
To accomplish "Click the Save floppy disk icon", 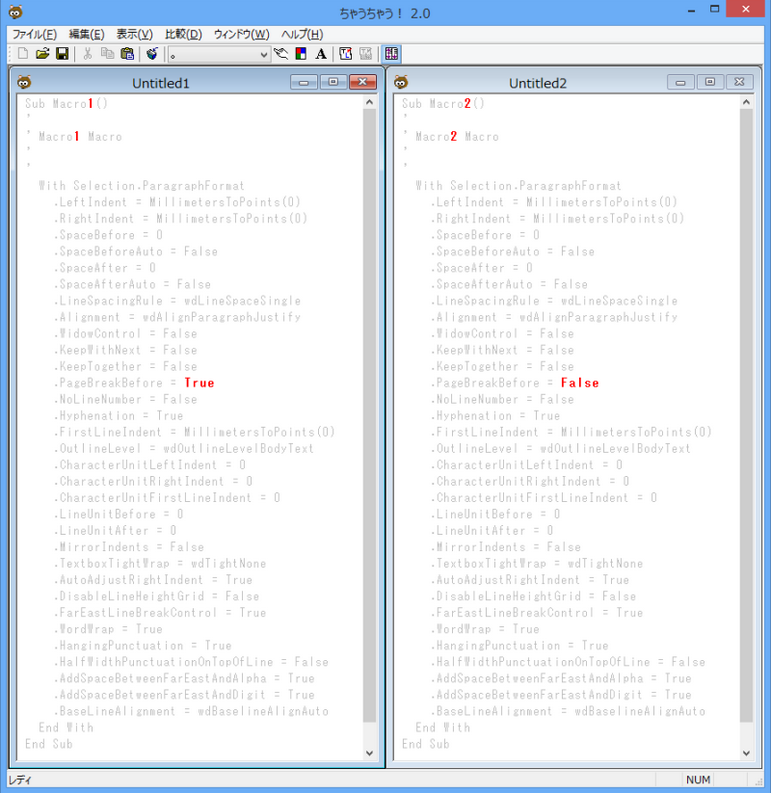I will (62, 54).
